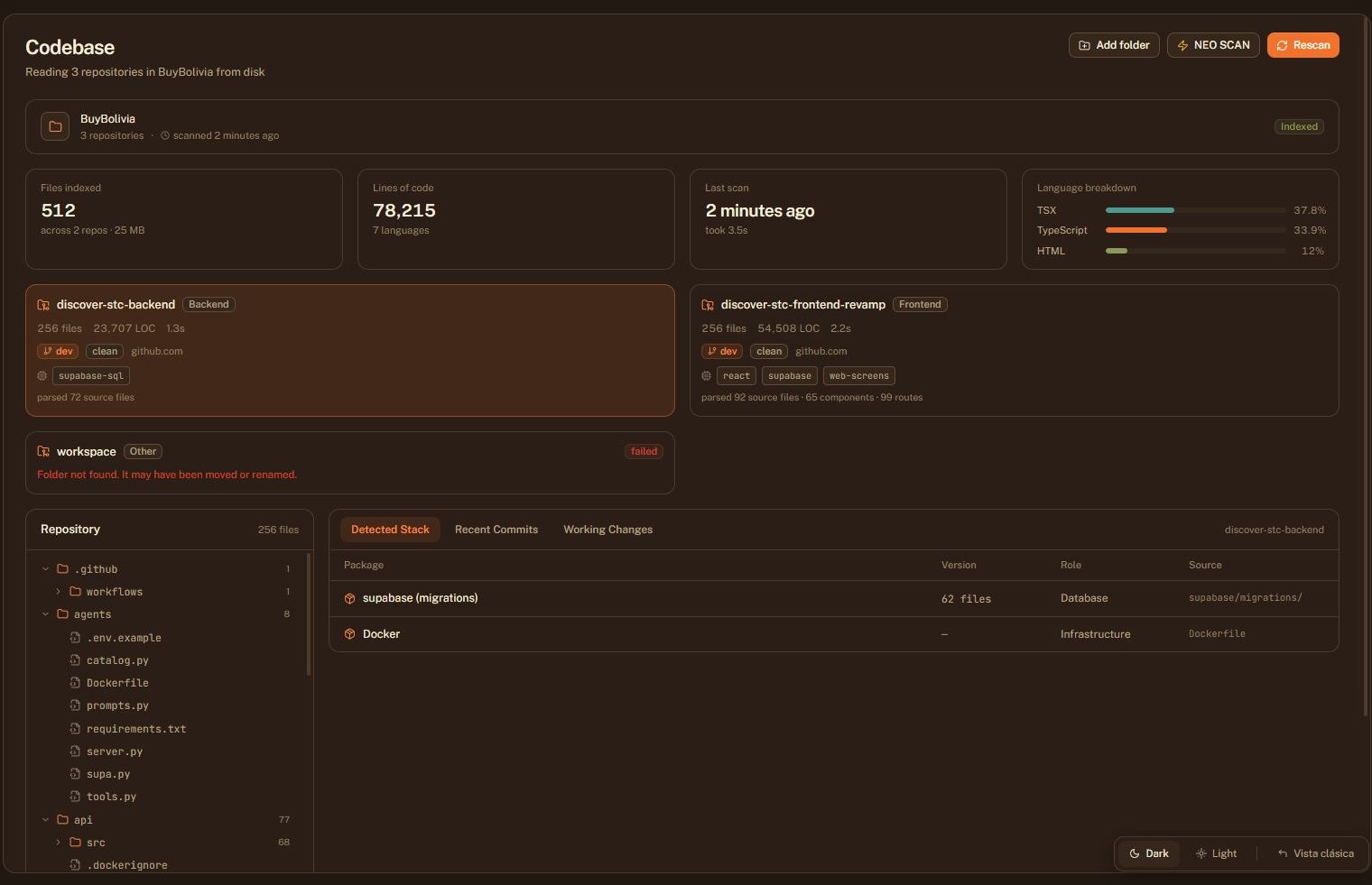Click the workflows folder icon
The image size is (1372, 885).
click(x=75, y=592)
